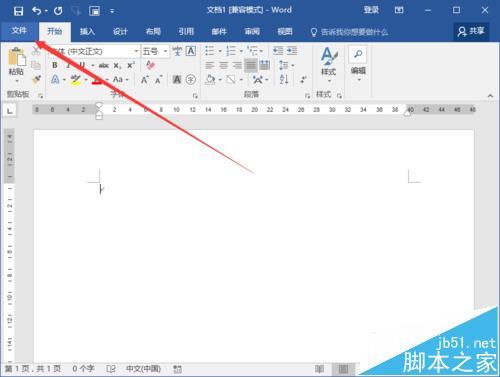The height and width of the screenshot is (377, 500).
Task: Apply text effects glowing A
Action: coord(55,79)
